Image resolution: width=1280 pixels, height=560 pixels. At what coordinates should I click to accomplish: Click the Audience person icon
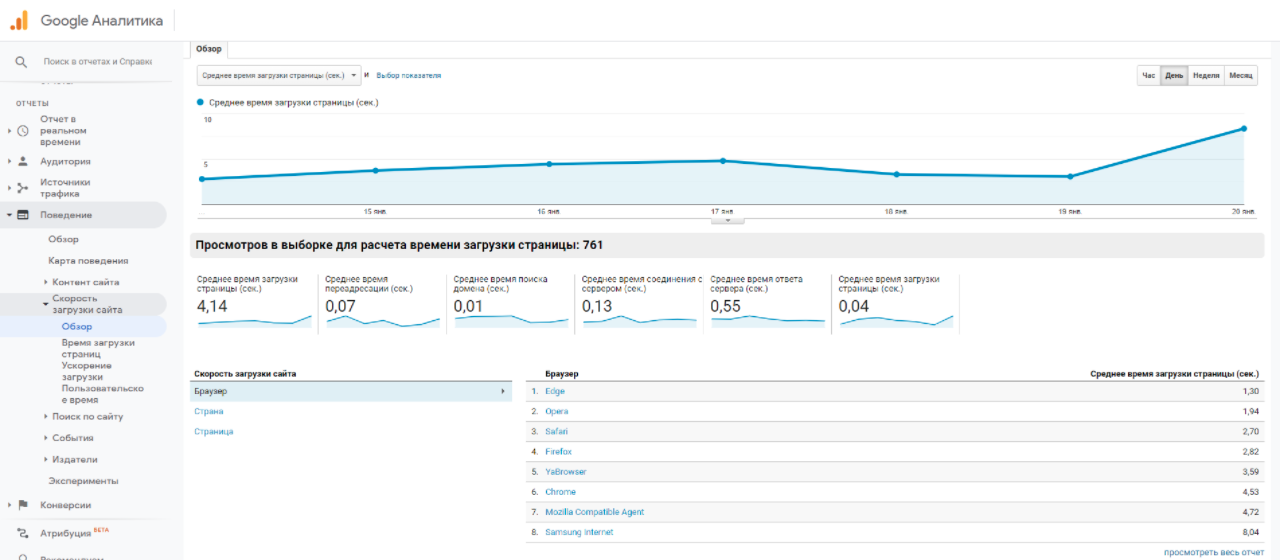pyautogui.click(x=23, y=161)
